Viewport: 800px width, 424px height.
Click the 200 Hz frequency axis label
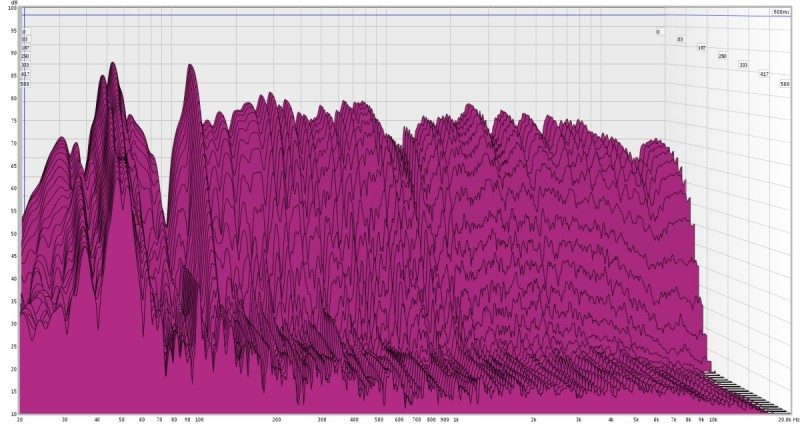click(276, 419)
